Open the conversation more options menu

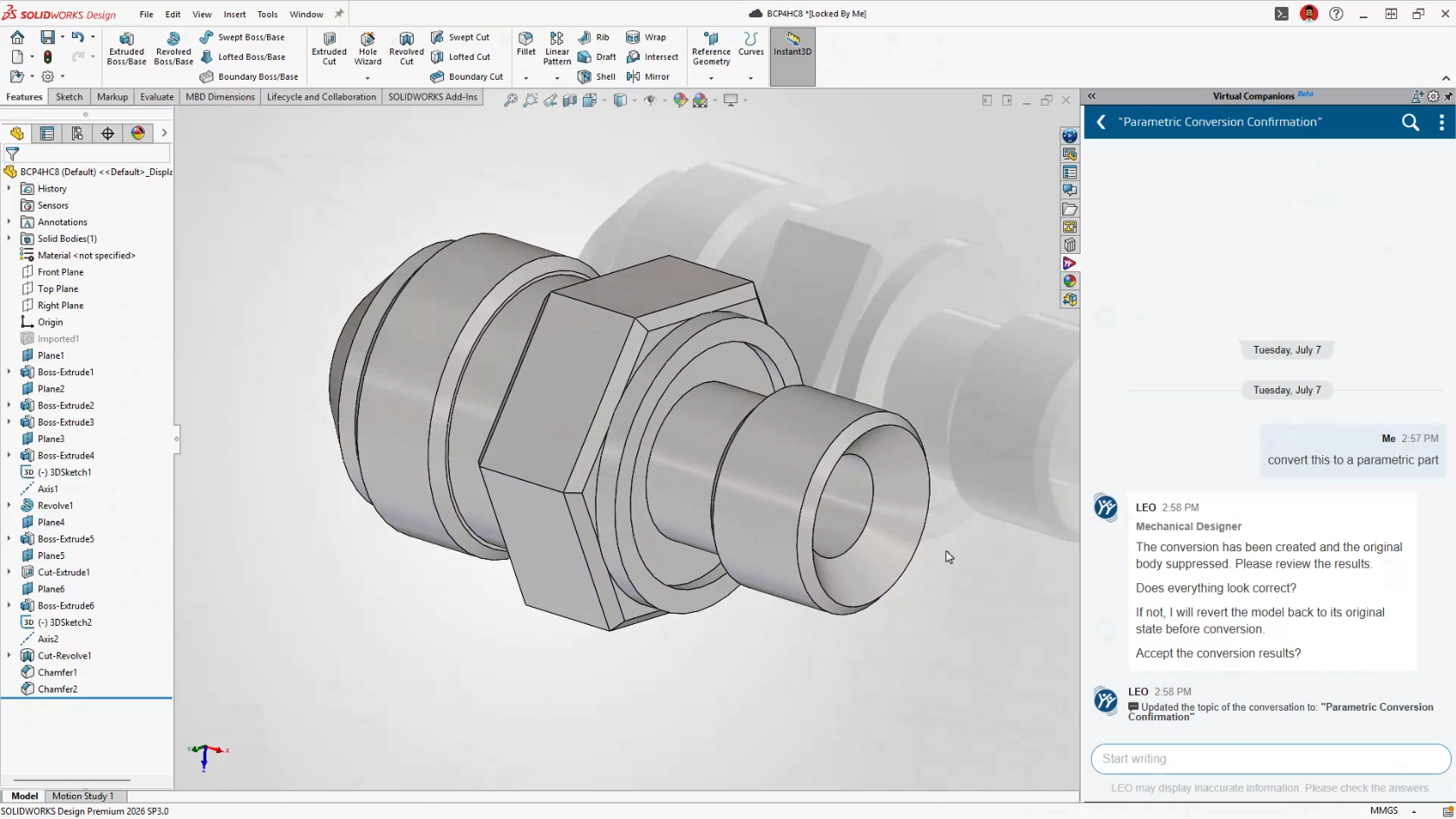pyautogui.click(x=1441, y=122)
